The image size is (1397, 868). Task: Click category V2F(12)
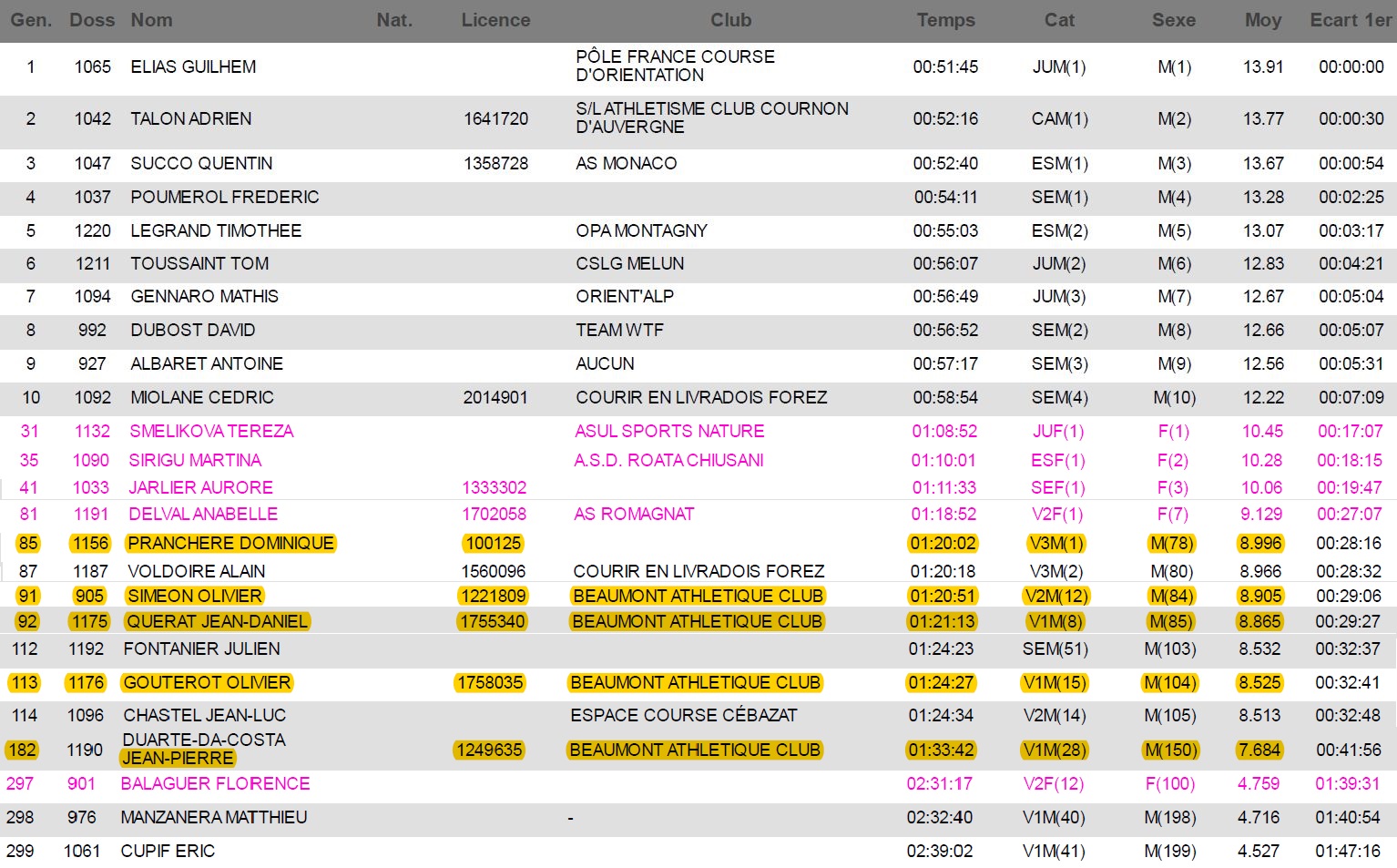click(x=1054, y=783)
